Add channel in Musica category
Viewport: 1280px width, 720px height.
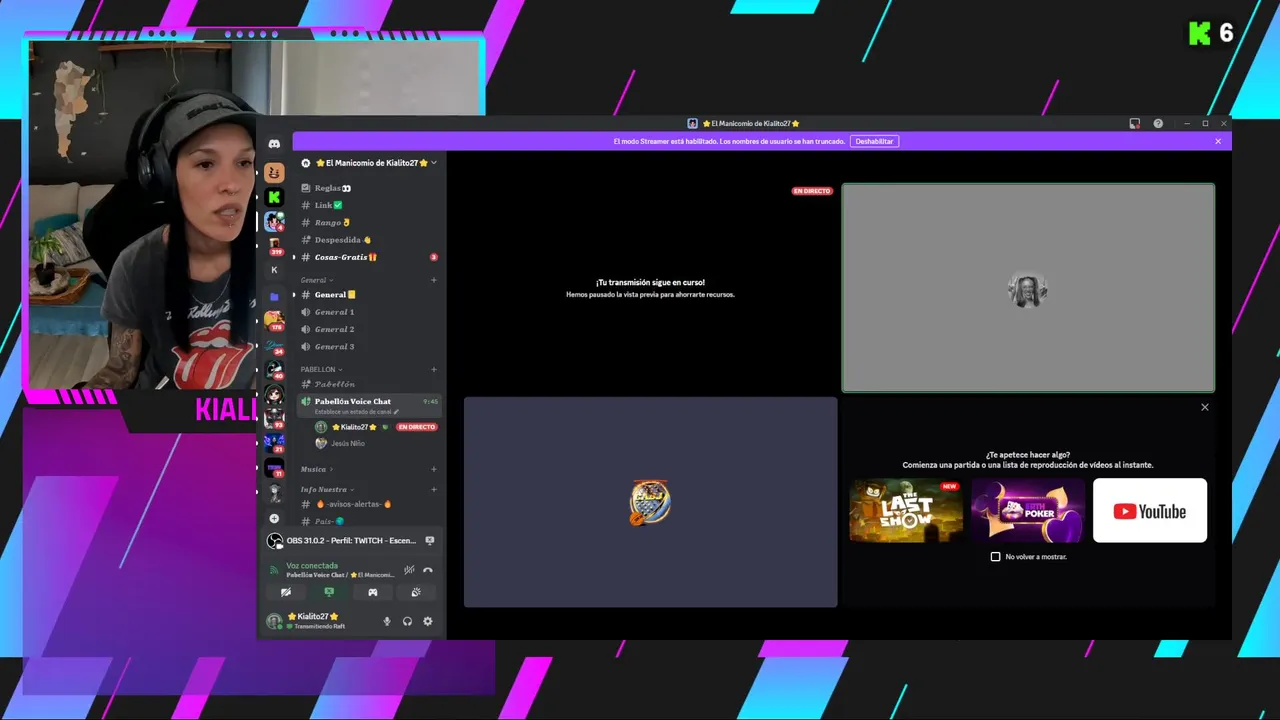433,469
